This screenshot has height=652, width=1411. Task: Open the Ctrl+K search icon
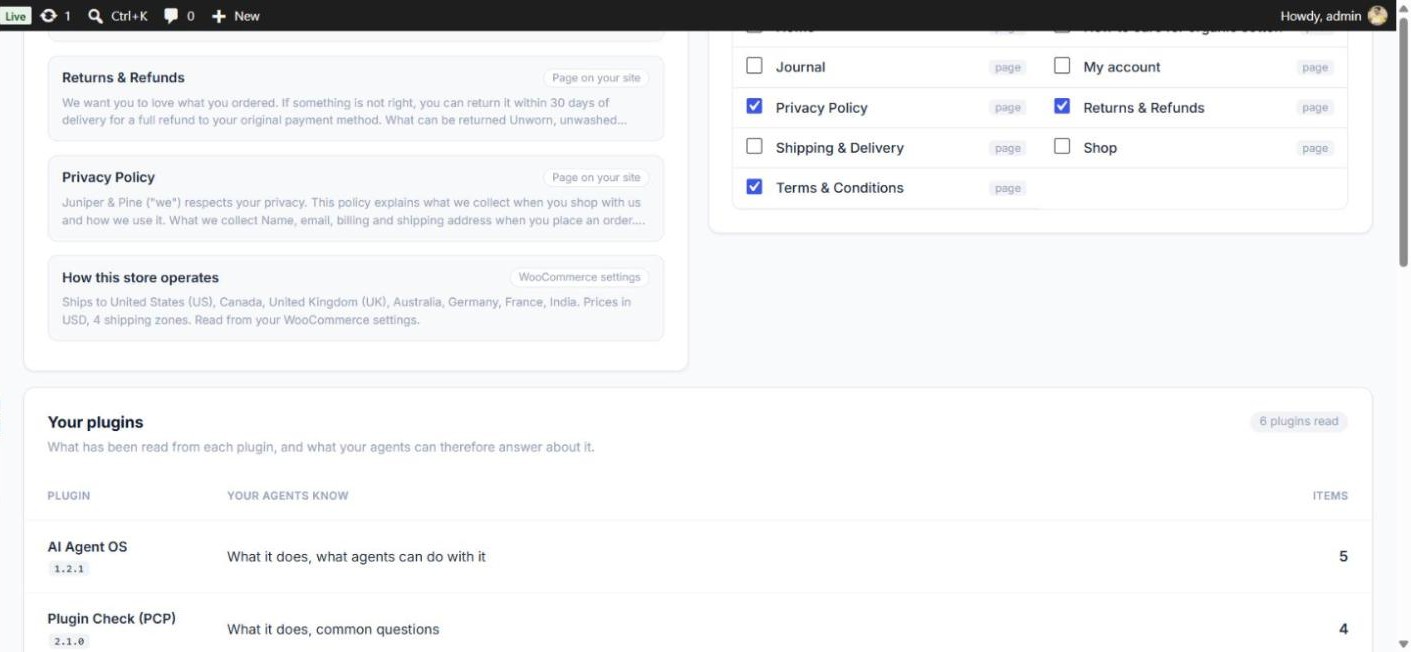point(95,15)
